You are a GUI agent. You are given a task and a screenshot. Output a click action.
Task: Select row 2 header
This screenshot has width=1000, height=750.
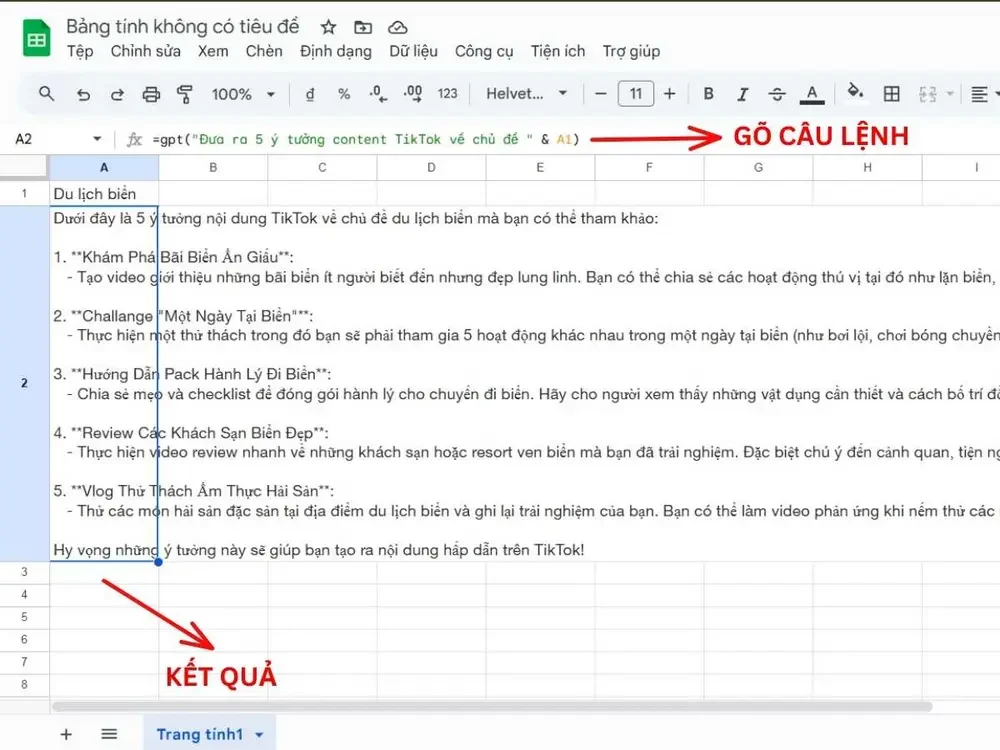click(x=24, y=383)
